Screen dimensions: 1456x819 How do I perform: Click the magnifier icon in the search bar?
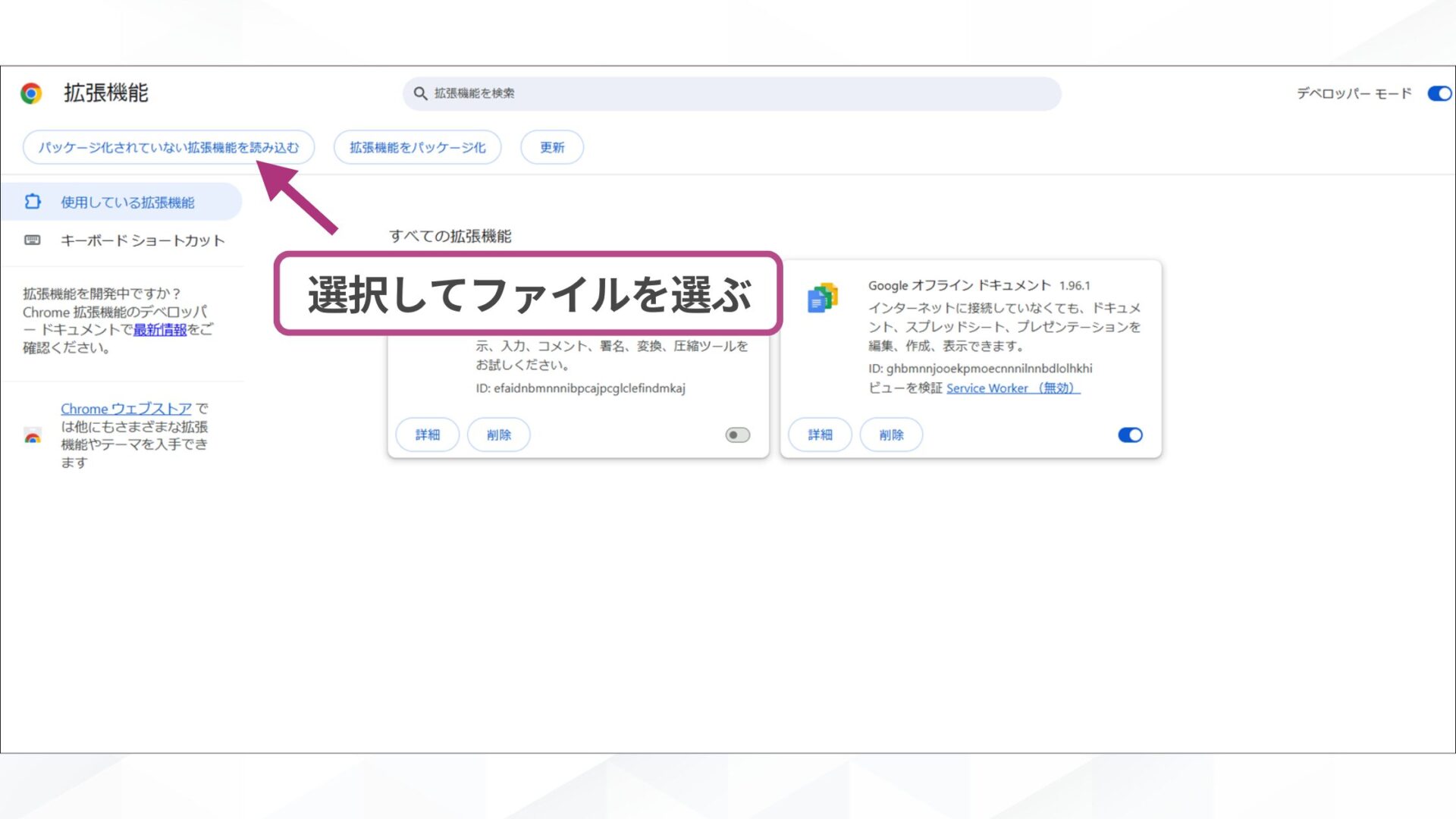[420, 93]
